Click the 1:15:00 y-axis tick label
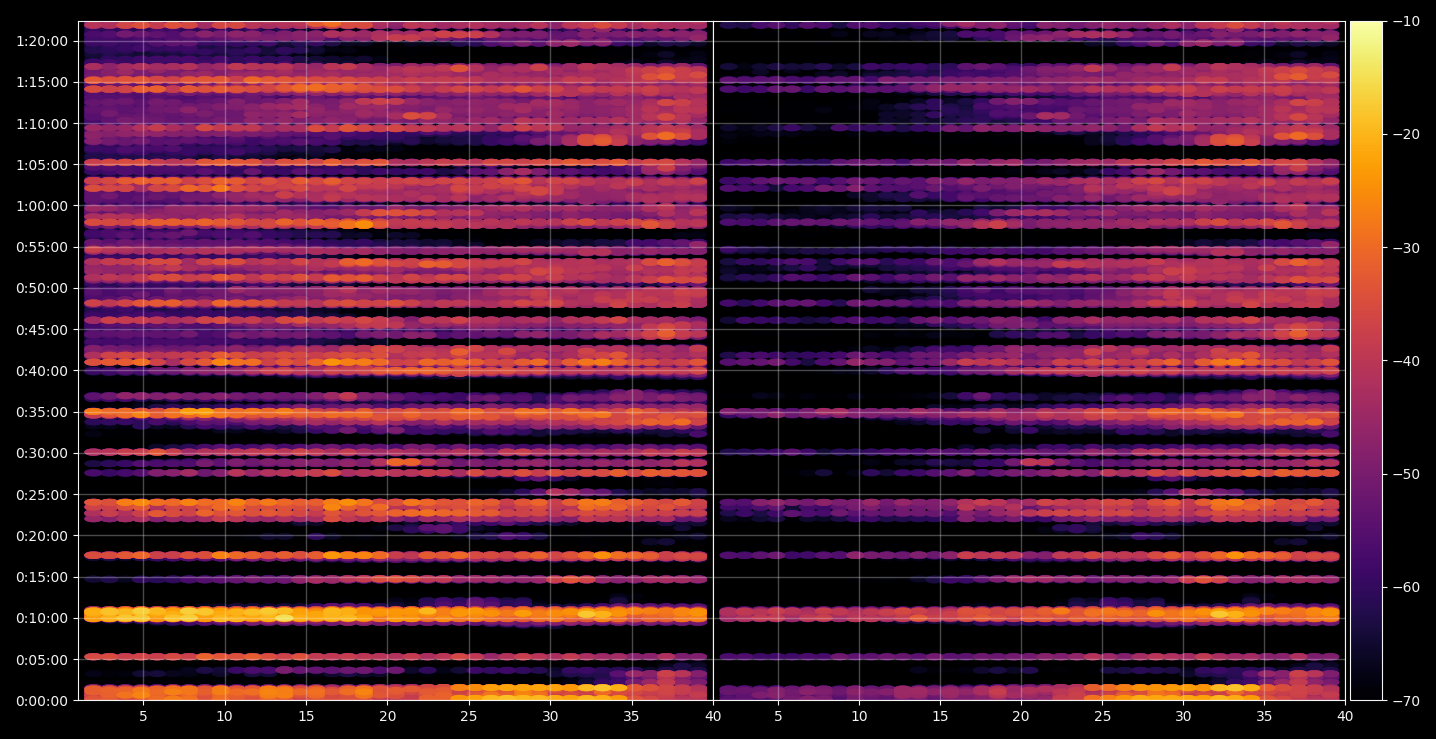The width and height of the screenshot is (1436, 739). tap(42, 82)
